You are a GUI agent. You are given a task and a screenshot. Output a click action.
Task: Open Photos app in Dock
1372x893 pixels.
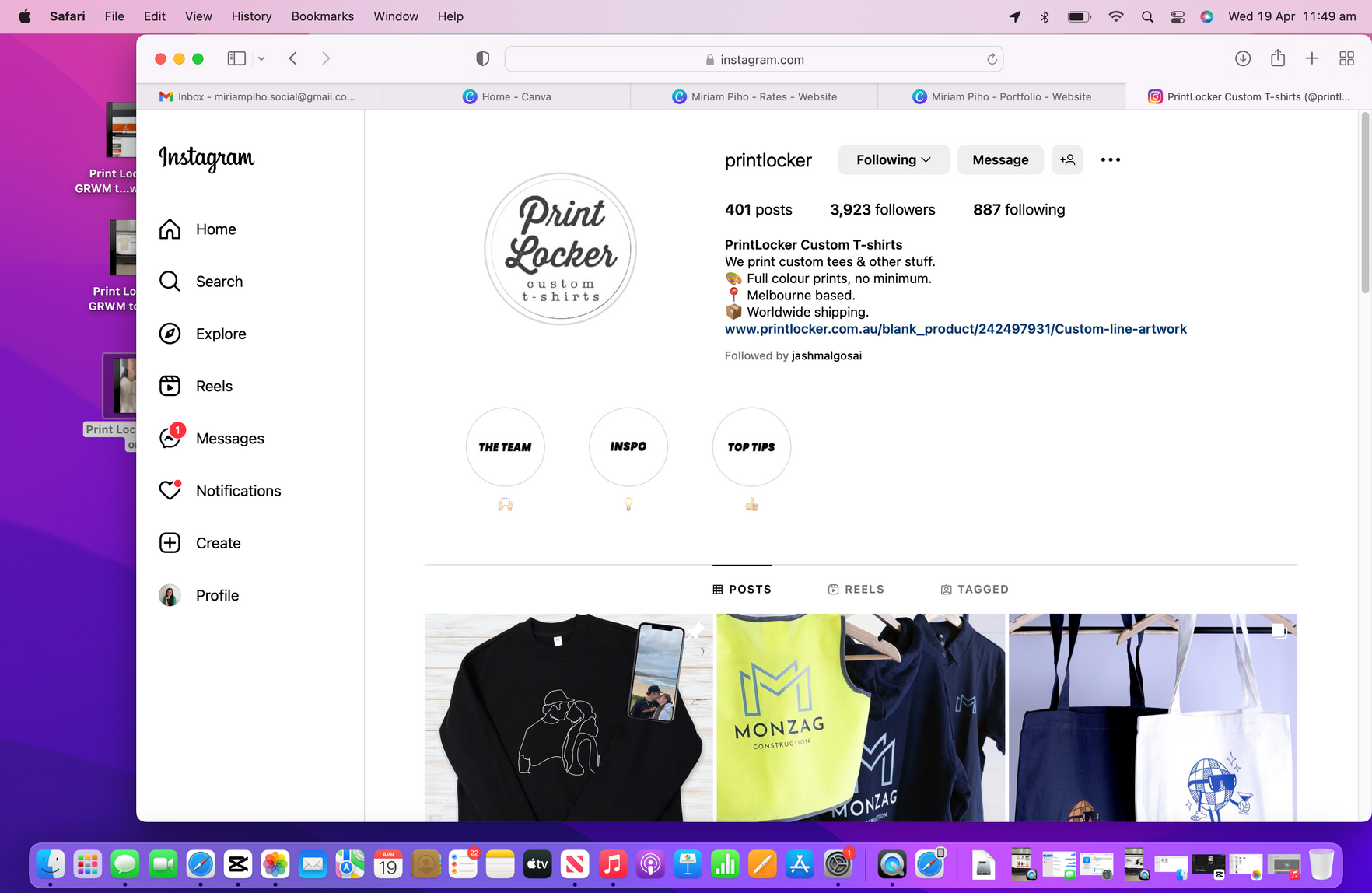275,864
